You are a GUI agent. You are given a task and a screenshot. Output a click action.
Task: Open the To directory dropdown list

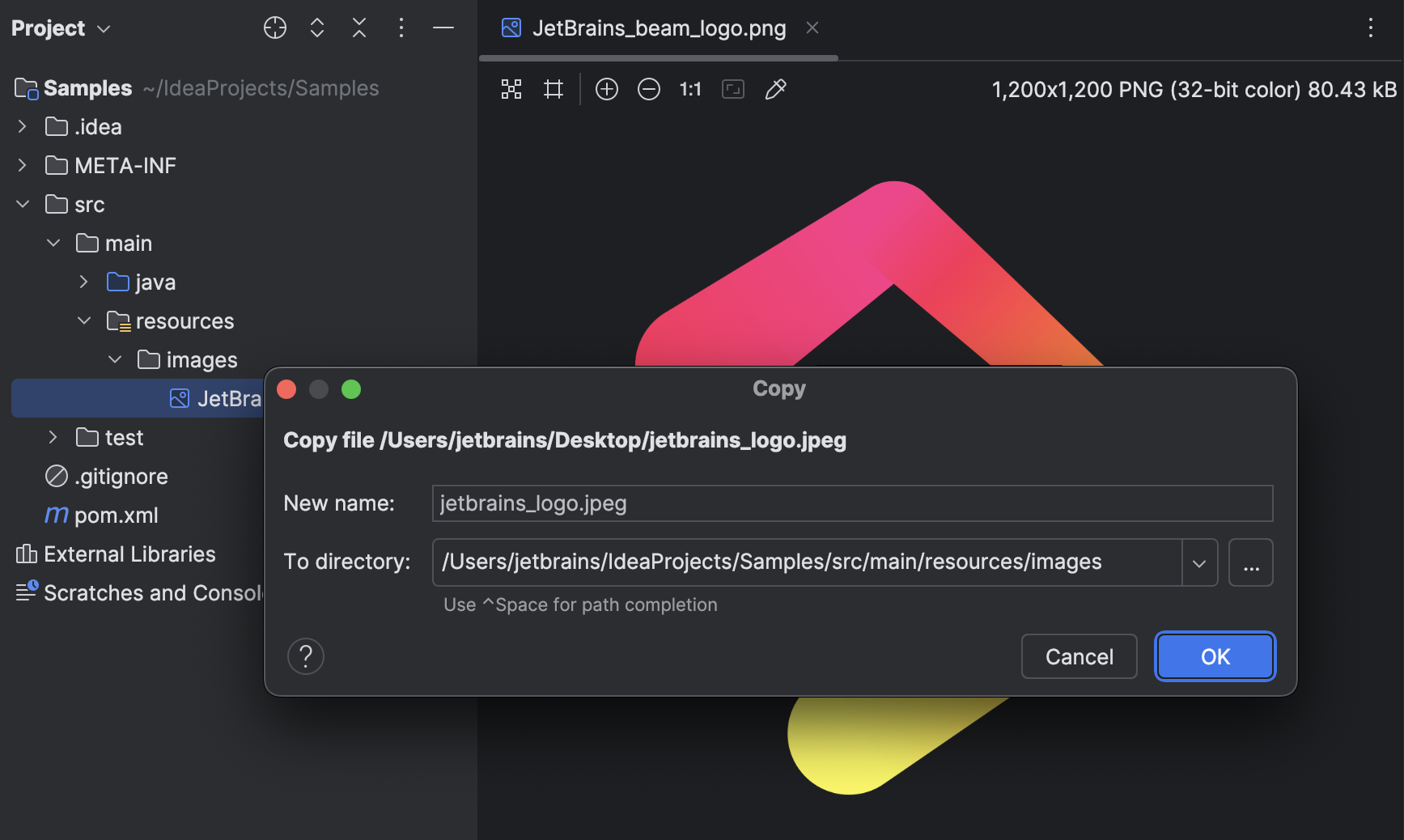tap(1198, 562)
